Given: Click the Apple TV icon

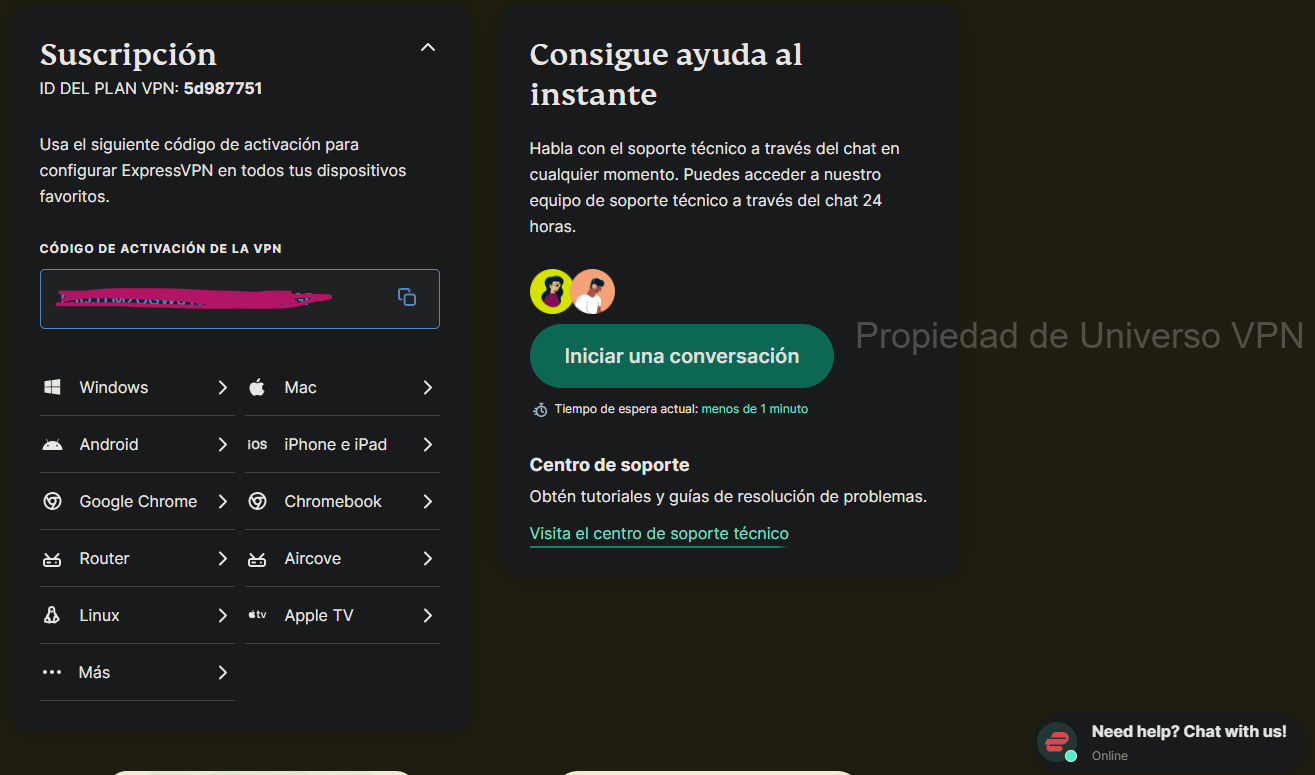Looking at the screenshot, I should pyautogui.click(x=257, y=615).
